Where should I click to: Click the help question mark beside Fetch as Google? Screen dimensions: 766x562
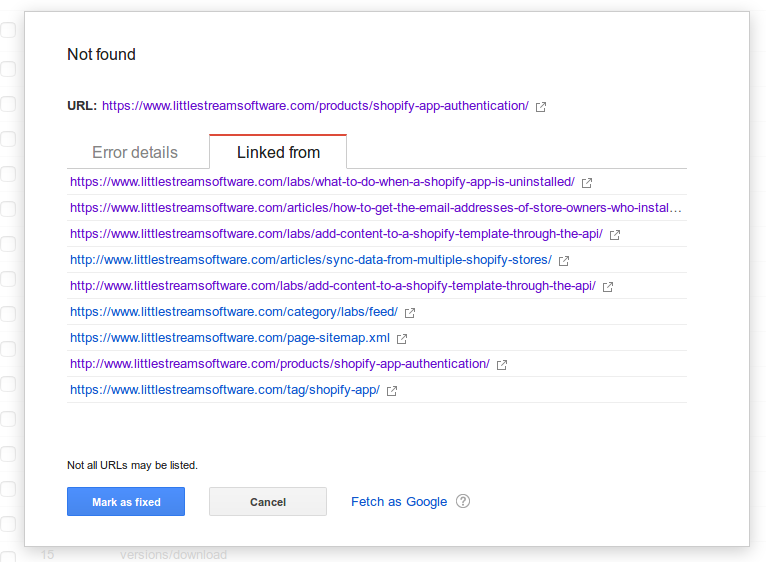pos(463,501)
